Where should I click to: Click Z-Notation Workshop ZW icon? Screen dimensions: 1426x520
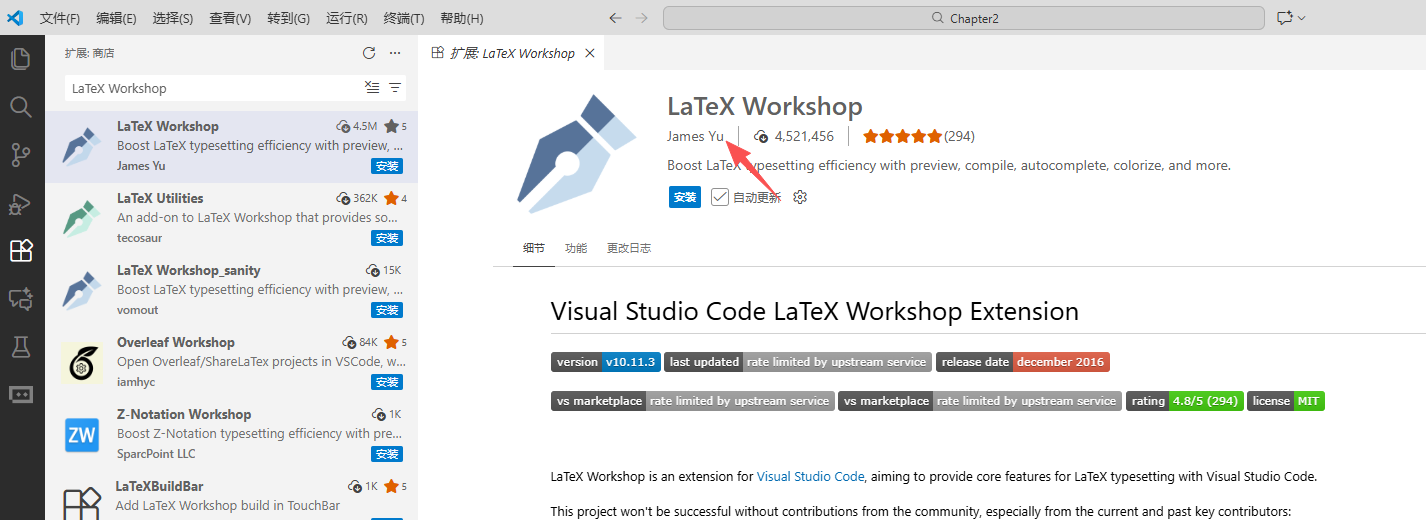[x=82, y=435]
